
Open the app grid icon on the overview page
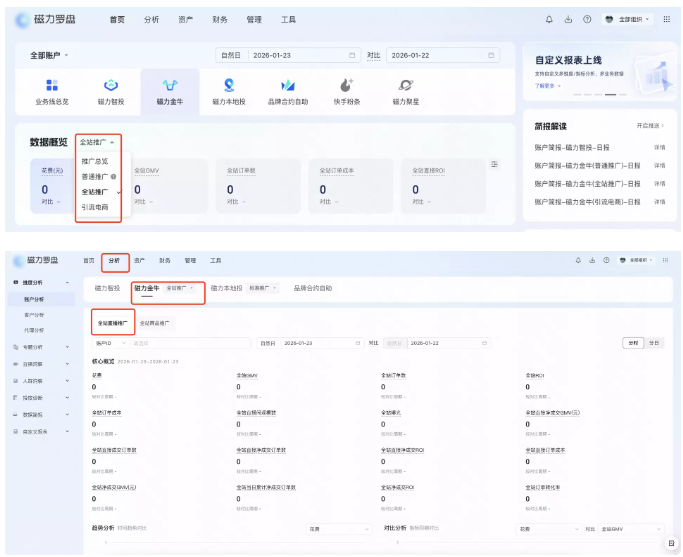(x=666, y=19)
